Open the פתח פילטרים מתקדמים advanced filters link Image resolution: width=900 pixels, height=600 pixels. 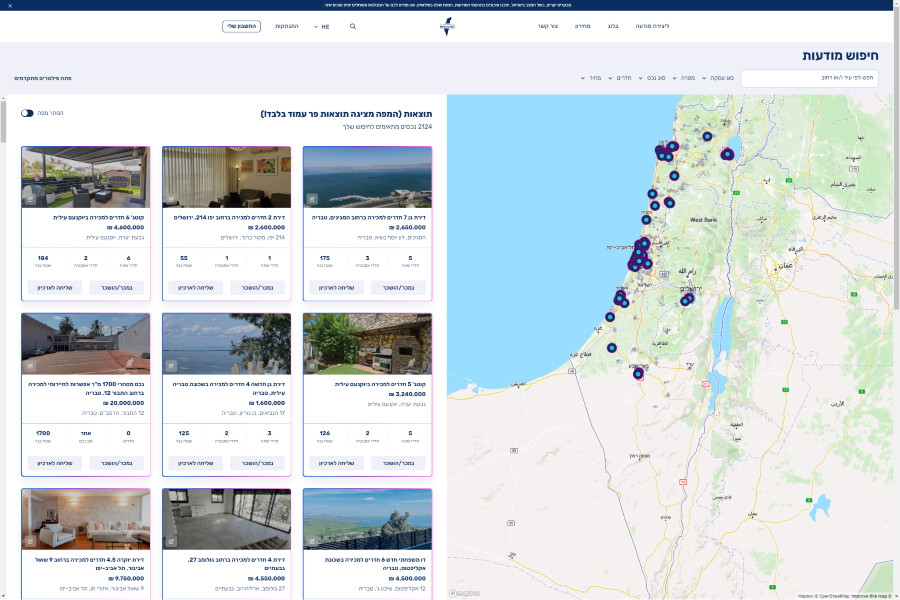(x=42, y=78)
